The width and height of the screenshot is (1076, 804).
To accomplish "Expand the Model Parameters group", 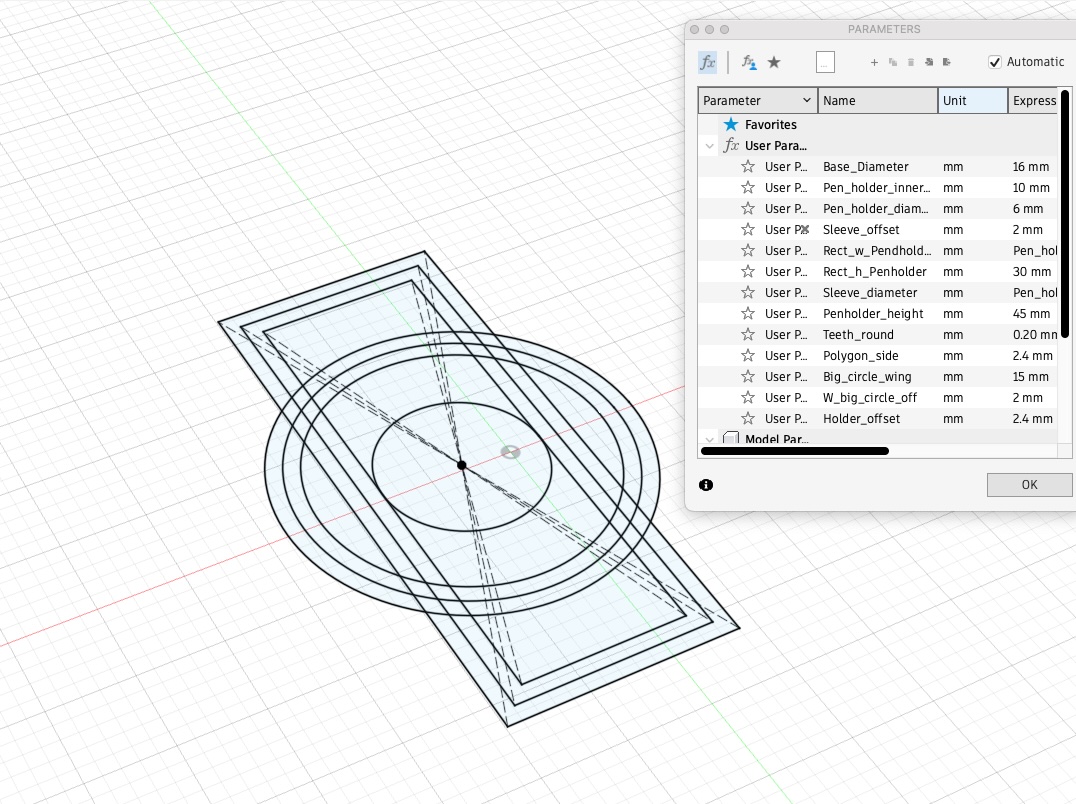I will coord(710,439).
